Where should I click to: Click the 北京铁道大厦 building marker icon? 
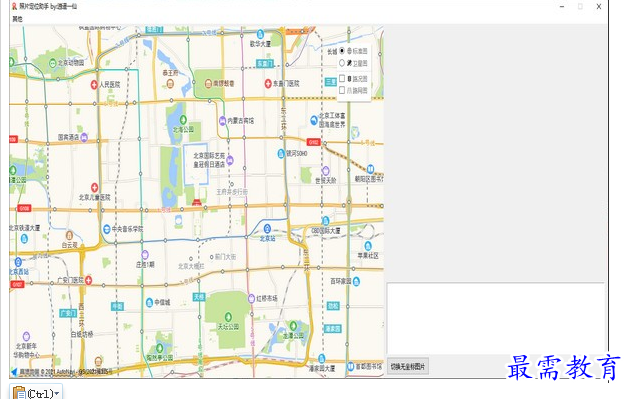[x=24, y=239]
